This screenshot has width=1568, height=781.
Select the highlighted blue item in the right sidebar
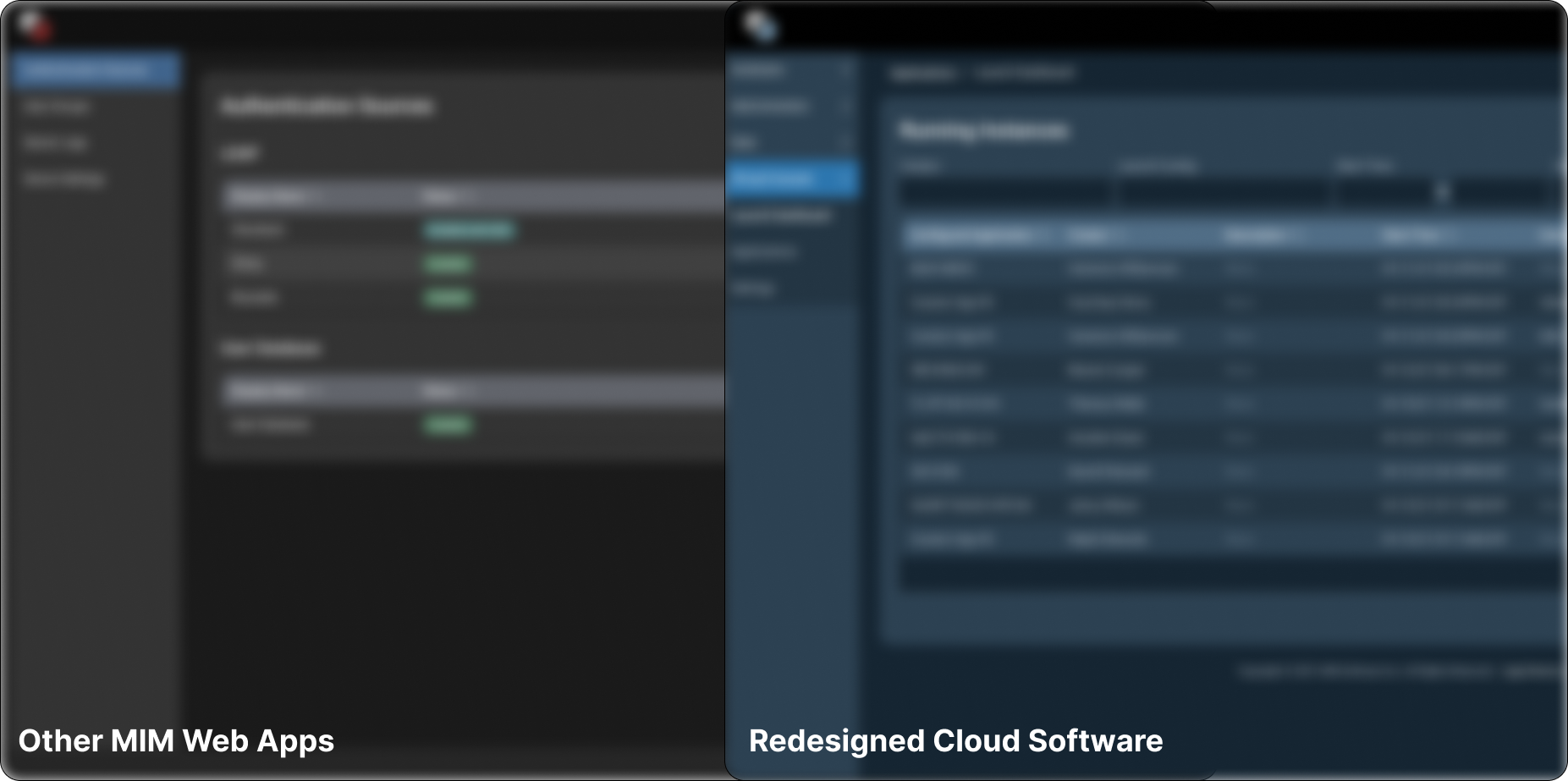point(791,179)
